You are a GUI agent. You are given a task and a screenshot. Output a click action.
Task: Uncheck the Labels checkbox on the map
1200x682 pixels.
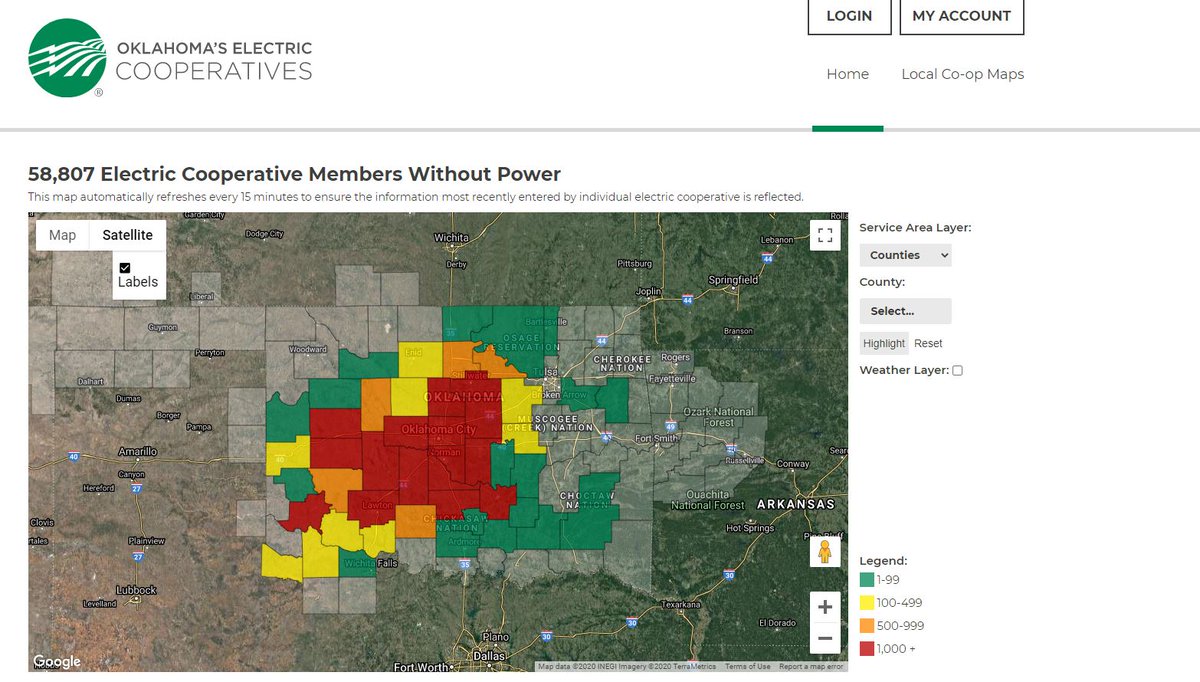(125, 267)
